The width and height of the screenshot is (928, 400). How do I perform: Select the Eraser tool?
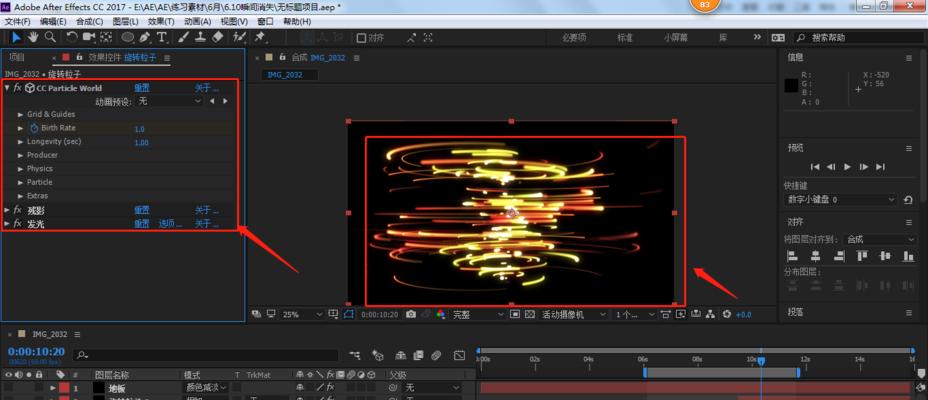click(217, 37)
